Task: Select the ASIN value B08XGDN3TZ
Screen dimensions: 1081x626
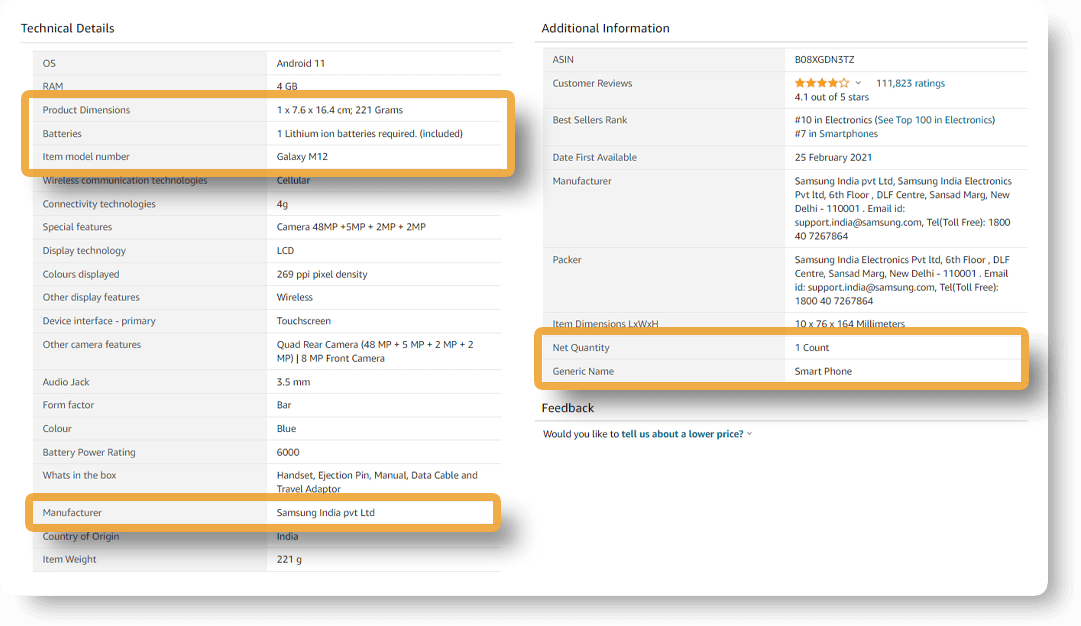Action: 825,60
